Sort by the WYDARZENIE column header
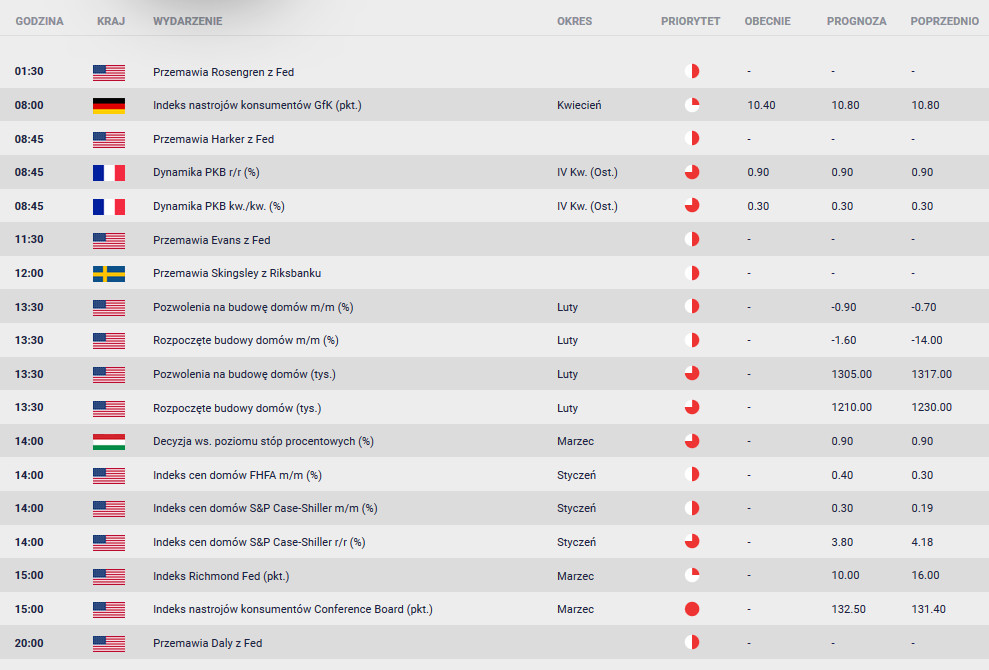This screenshot has width=989, height=670. (x=187, y=21)
